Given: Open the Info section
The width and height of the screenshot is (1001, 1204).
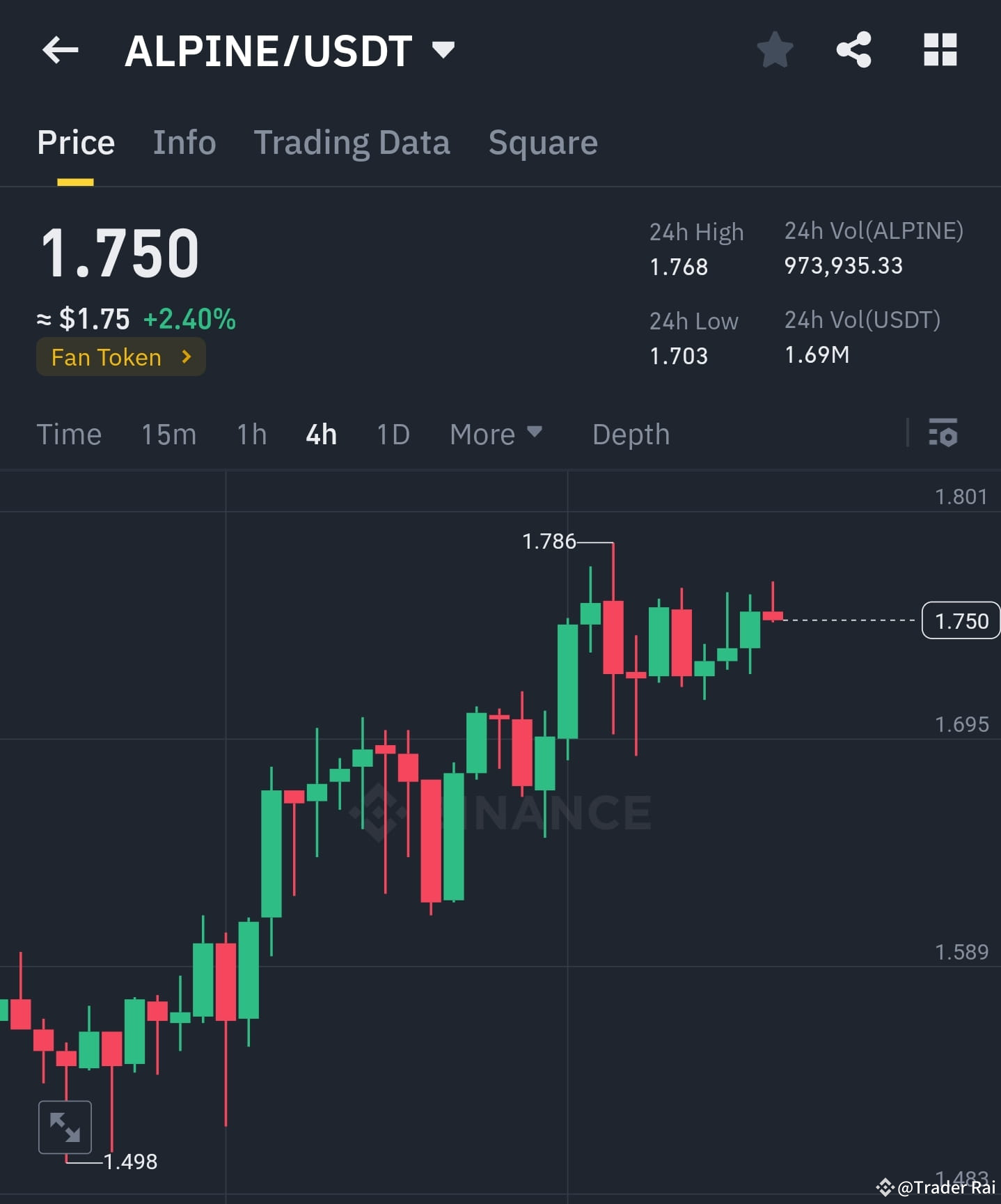Looking at the screenshot, I should [184, 142].
